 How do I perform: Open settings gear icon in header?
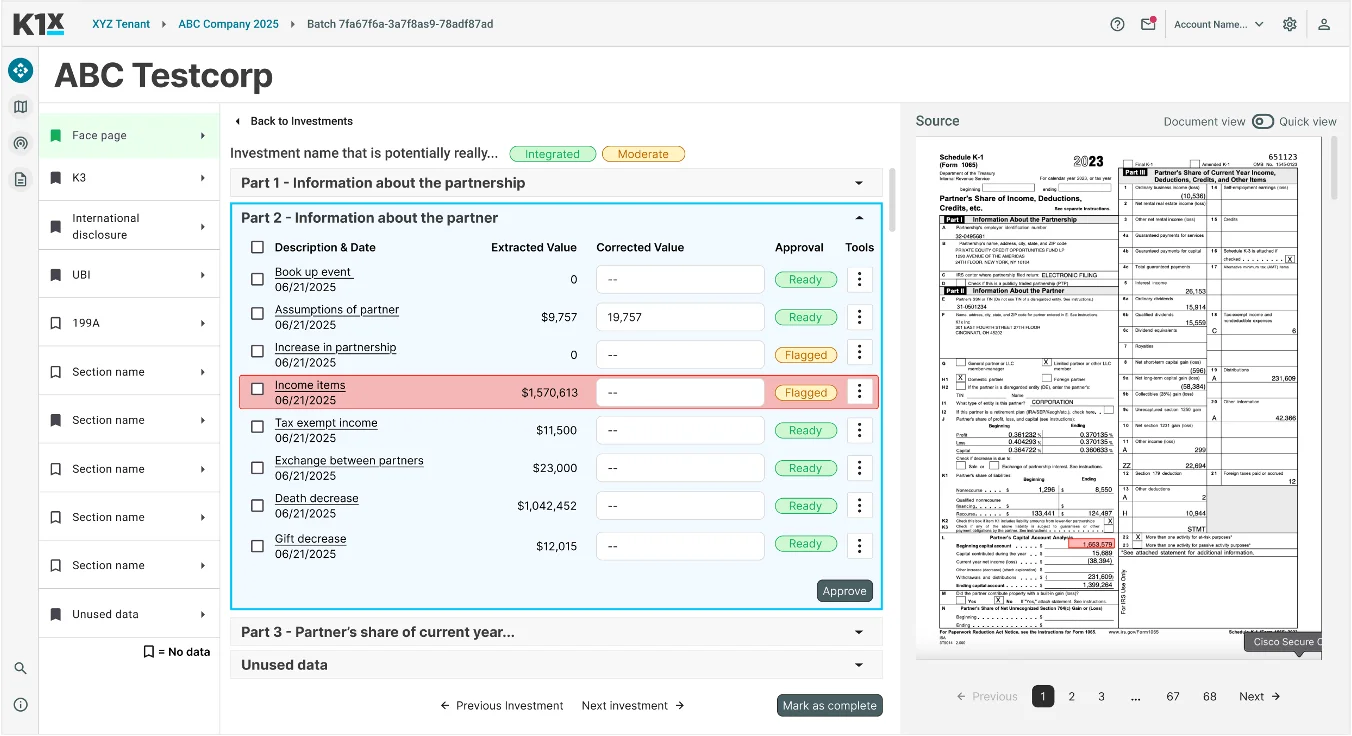[x=1289, y=24]
